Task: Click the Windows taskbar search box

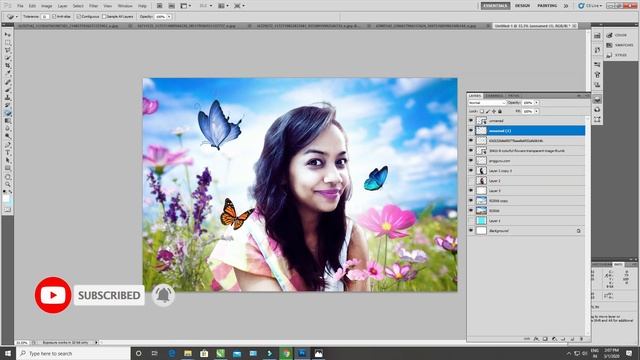Action: pyautogui.click(x=73, y=353)
